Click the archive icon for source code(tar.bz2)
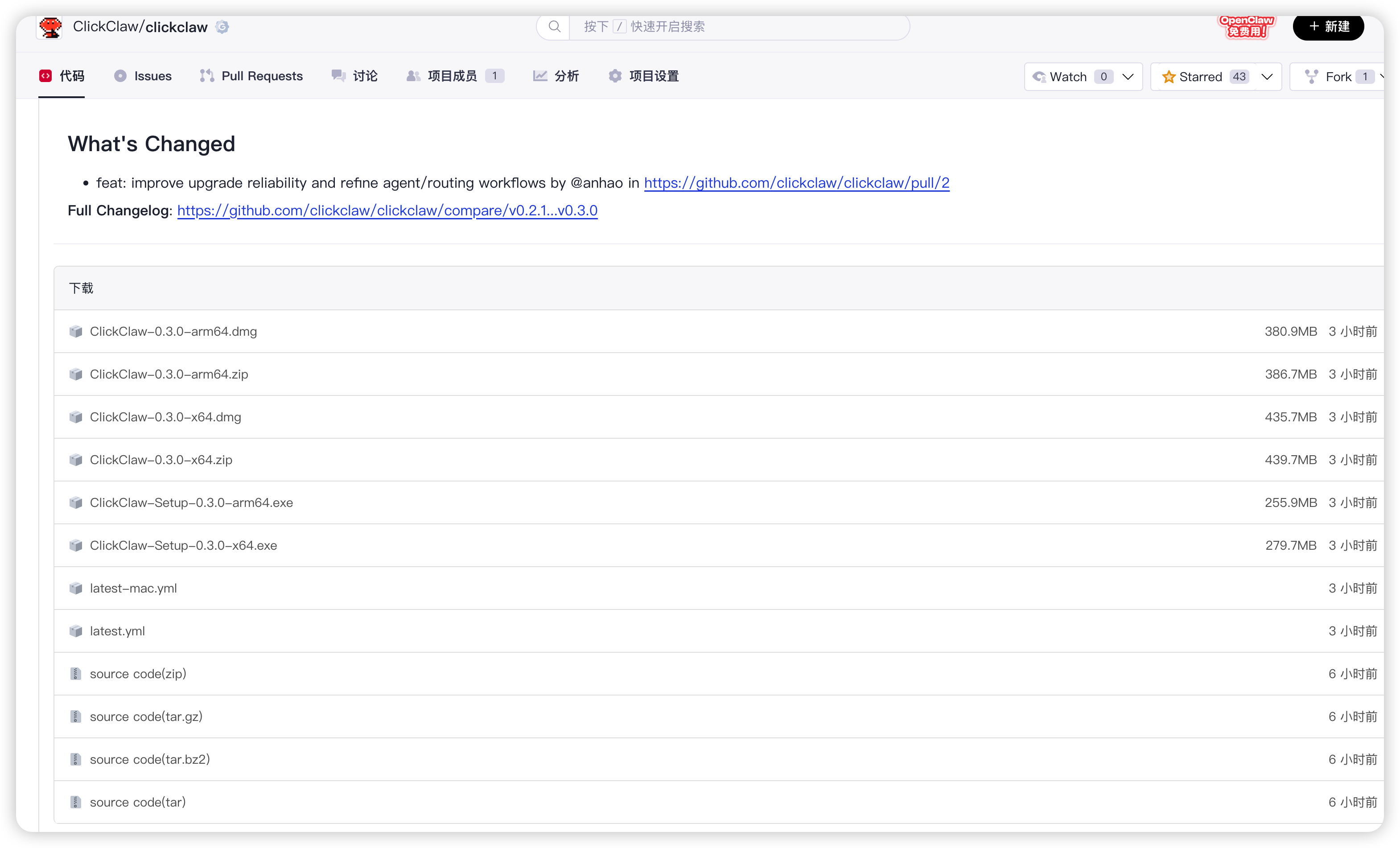This screenshot has width=1400, height=848. tap(75, 759)
